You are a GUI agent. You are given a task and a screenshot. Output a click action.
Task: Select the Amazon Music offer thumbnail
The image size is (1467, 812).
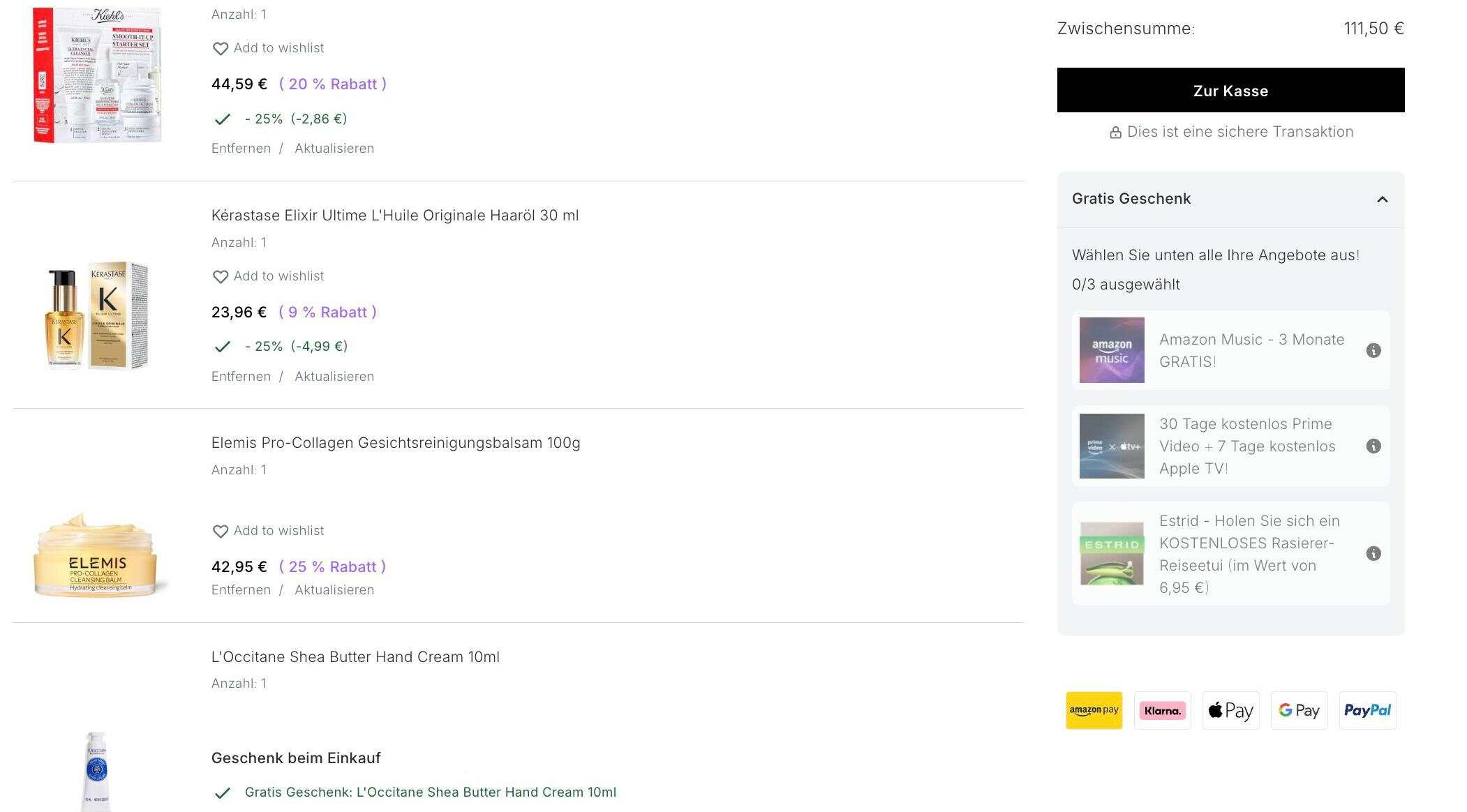pyautogui.click(x=1112, y=350)
